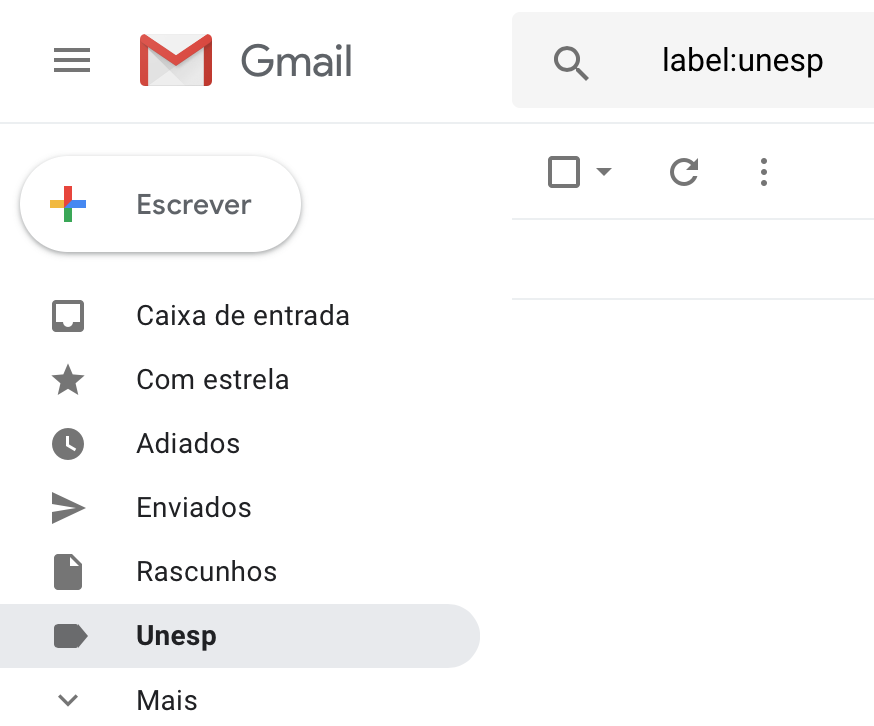Click the Adiados sidebar entry
This screenshot has width=874, height=726.
pos(188,444)
